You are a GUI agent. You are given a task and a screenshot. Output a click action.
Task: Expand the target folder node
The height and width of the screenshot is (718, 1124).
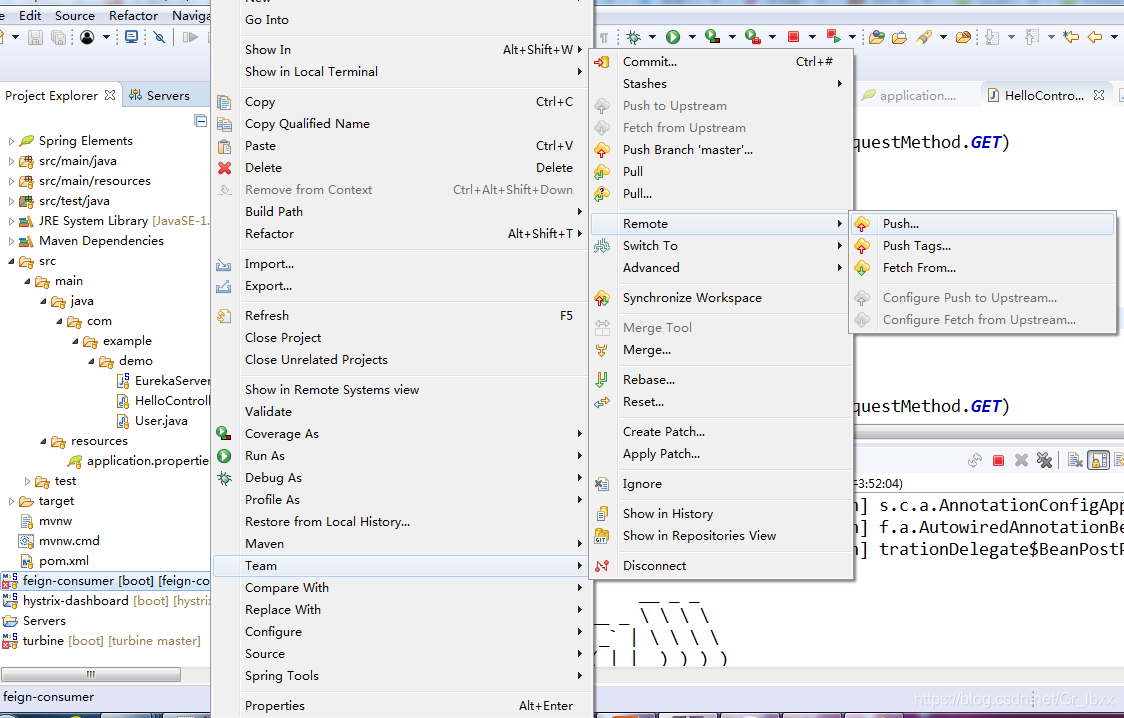click(11, 502)
